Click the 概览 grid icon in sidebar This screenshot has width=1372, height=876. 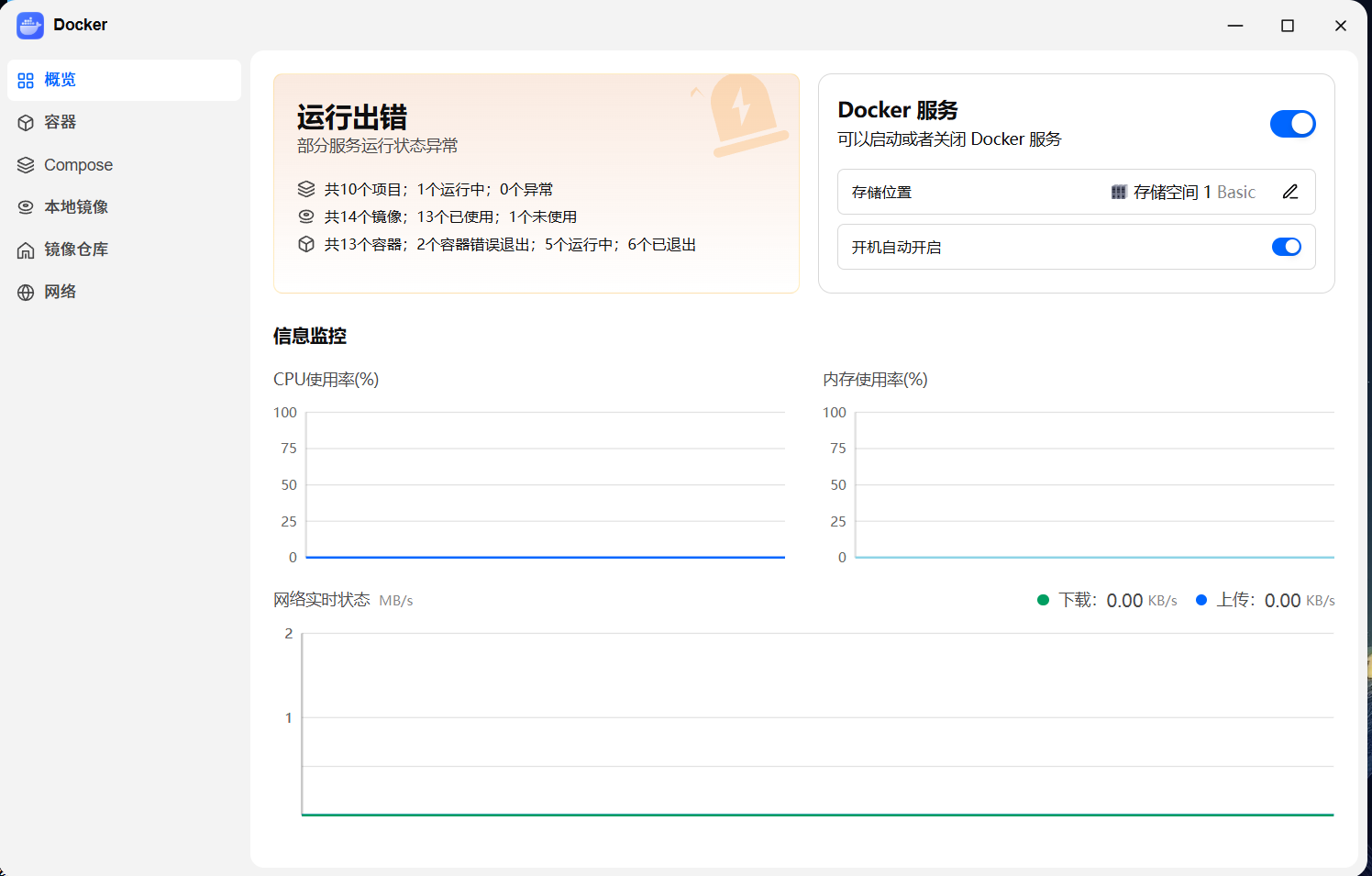tap(26, 81)
